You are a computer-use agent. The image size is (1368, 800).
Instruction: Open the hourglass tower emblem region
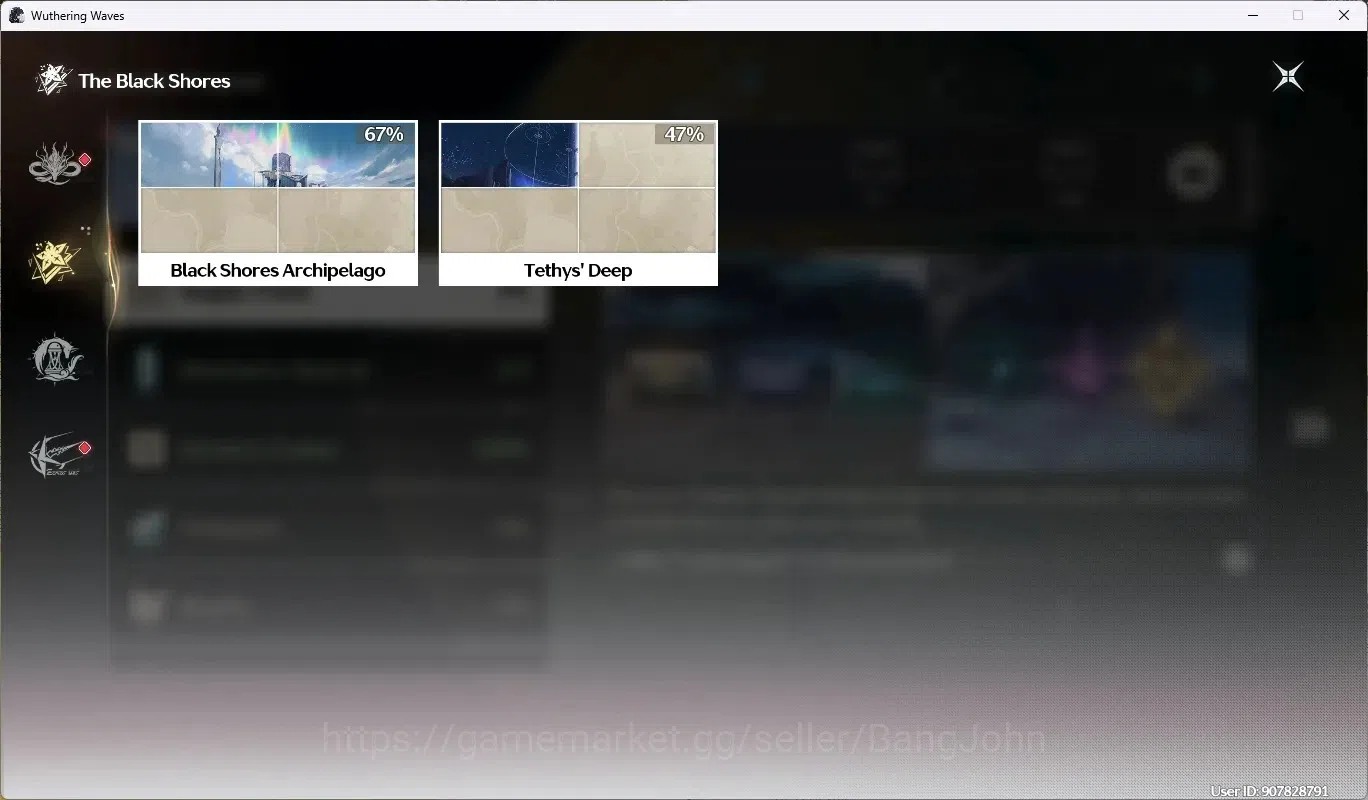tap(56, 358)
